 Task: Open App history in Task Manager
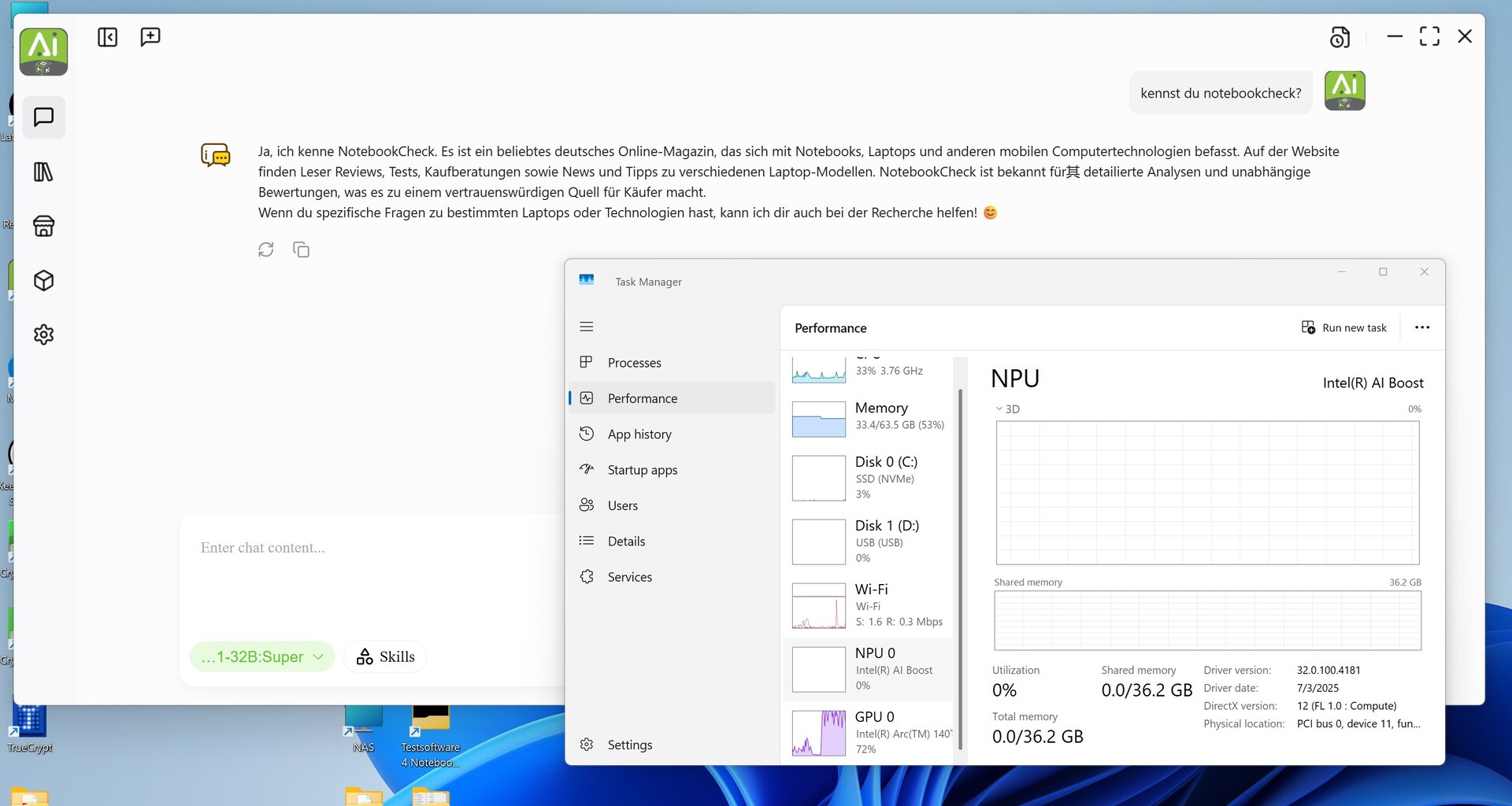[x=672, y=434]
